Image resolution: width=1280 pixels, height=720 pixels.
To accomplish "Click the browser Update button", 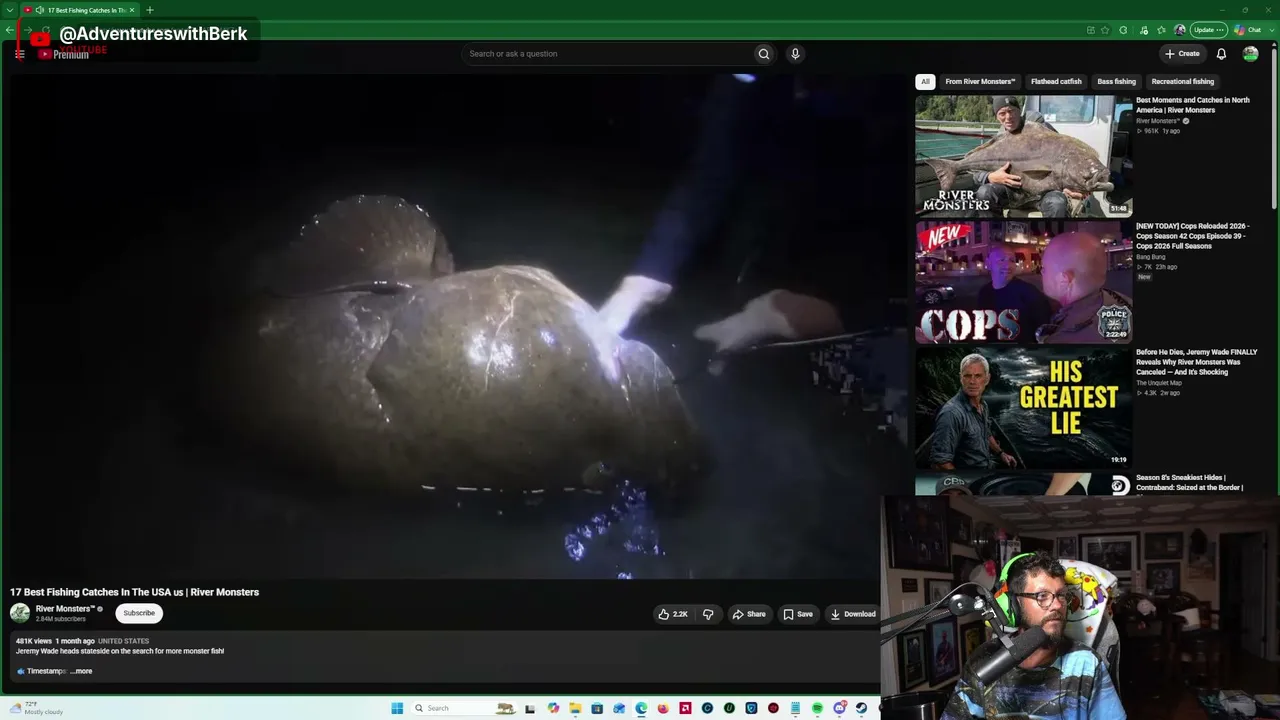I will (x=1208, y=30).
